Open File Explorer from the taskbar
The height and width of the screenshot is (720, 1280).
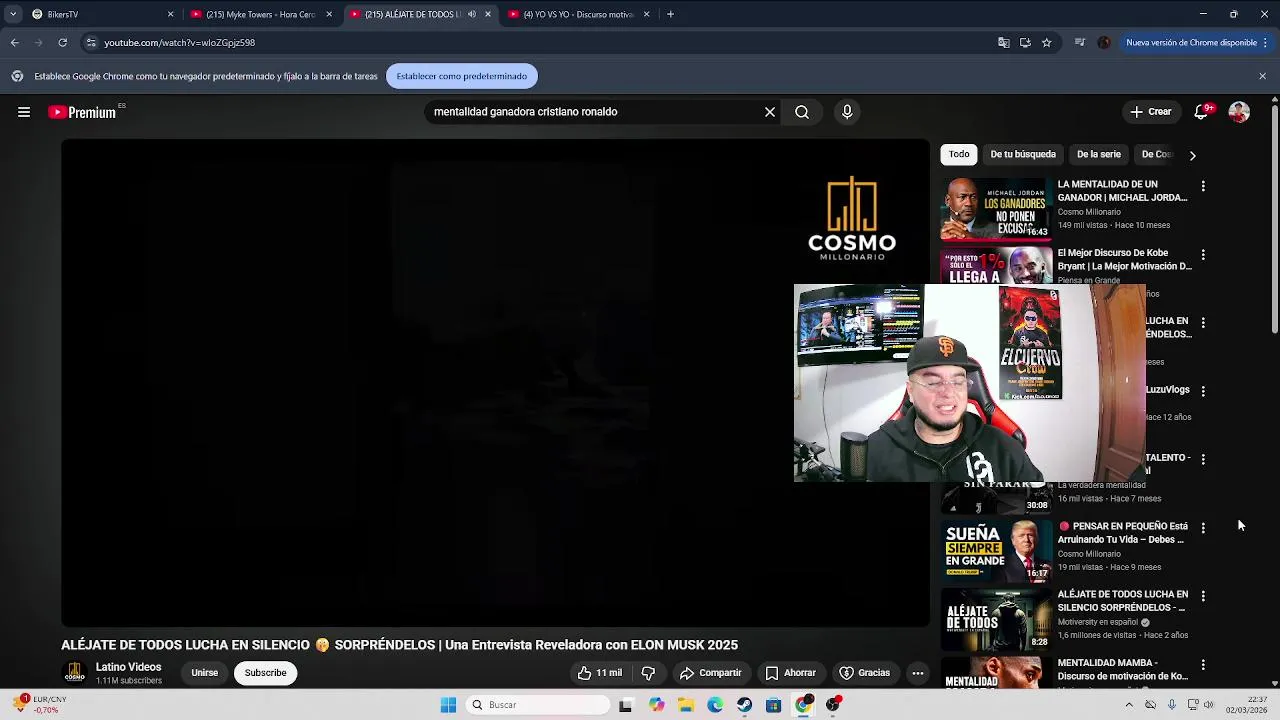tap(686, 705)
